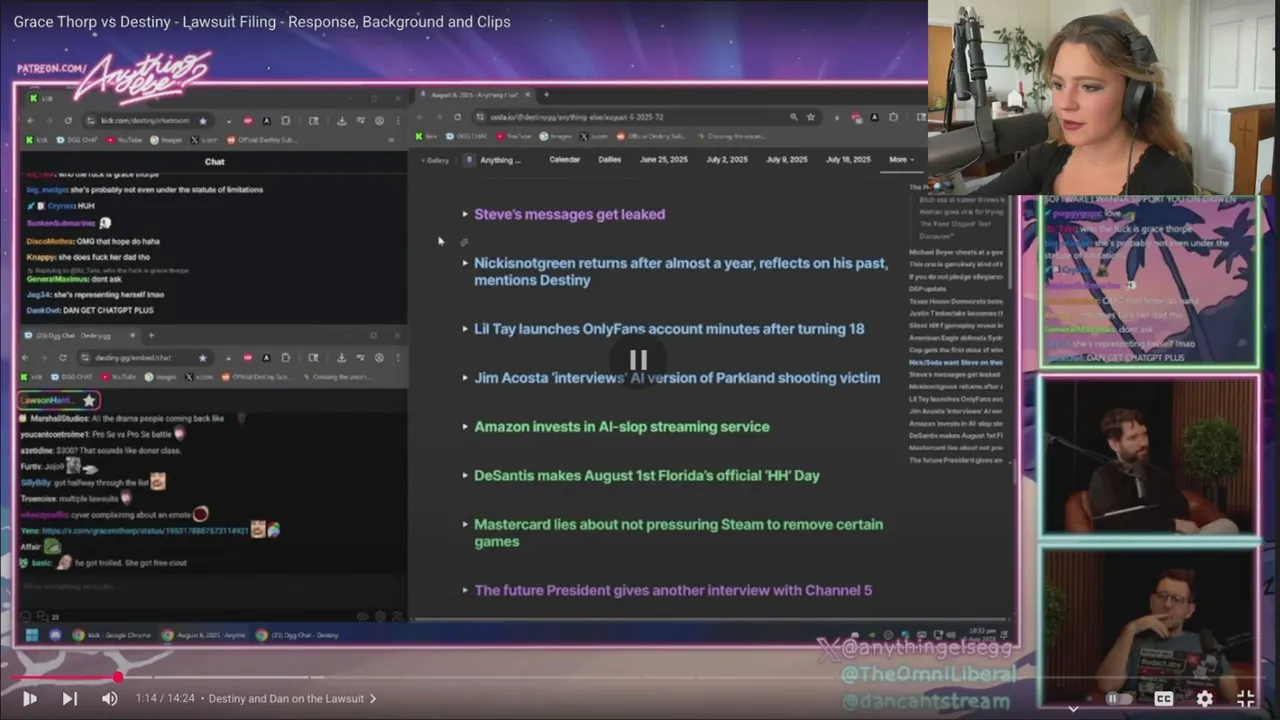Viewport: 1280px width, 720px height.
Task: Select 'August 6, 2025' Chrome taskbar item
Action: pyautogui.click(x=203, y=635)
